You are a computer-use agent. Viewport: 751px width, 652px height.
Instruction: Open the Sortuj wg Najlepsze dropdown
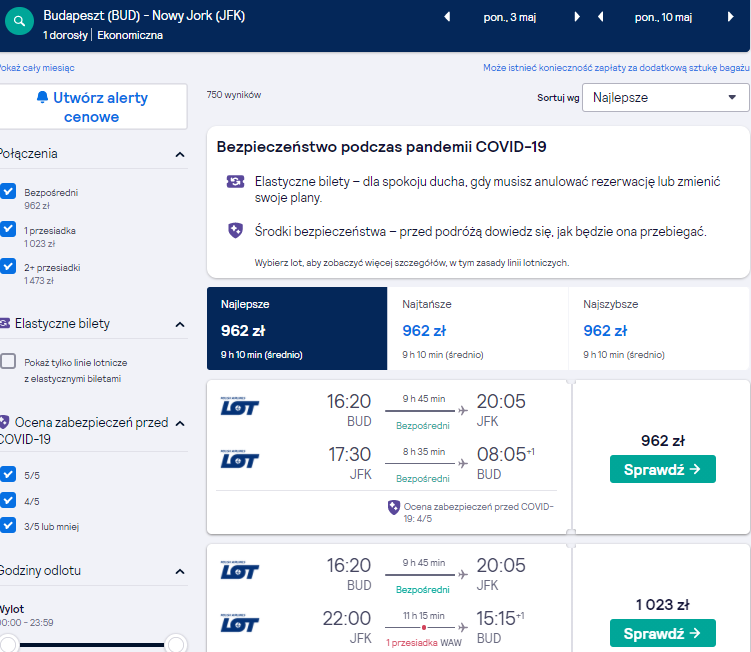(665, 97)
